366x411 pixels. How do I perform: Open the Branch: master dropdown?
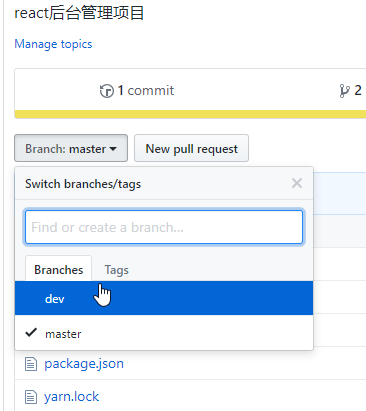click(x=71, y=148)
